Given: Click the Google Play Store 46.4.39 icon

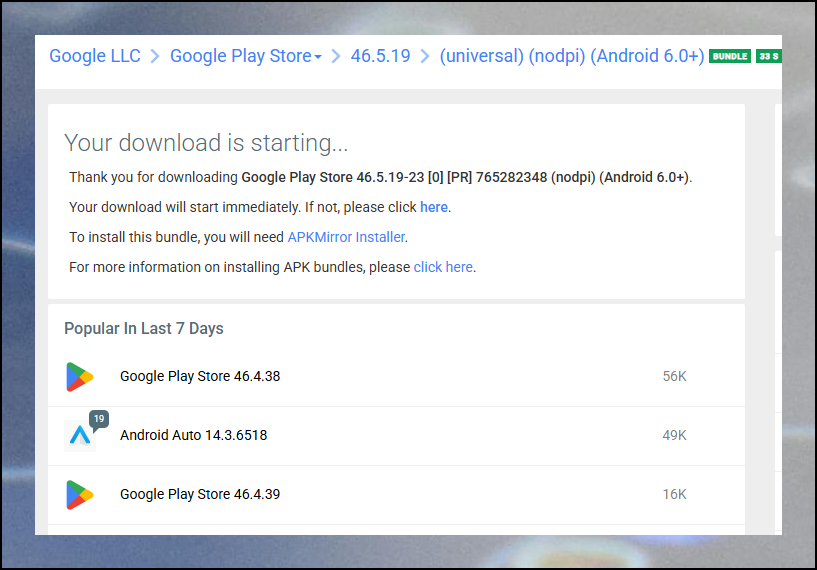Looking at the screenshot, I should [x=80, y=494].
